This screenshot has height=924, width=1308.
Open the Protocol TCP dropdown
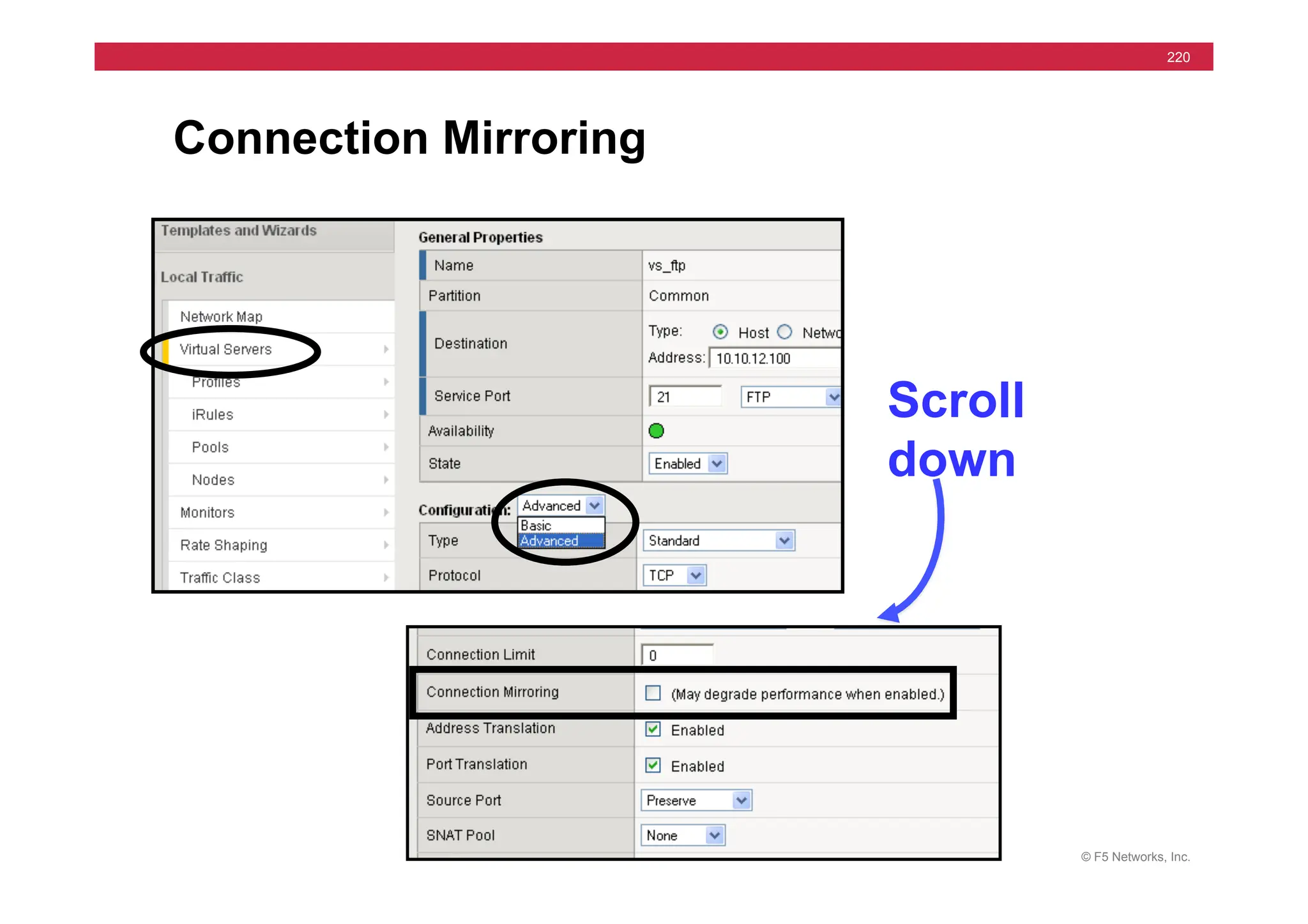coord(674,575)
